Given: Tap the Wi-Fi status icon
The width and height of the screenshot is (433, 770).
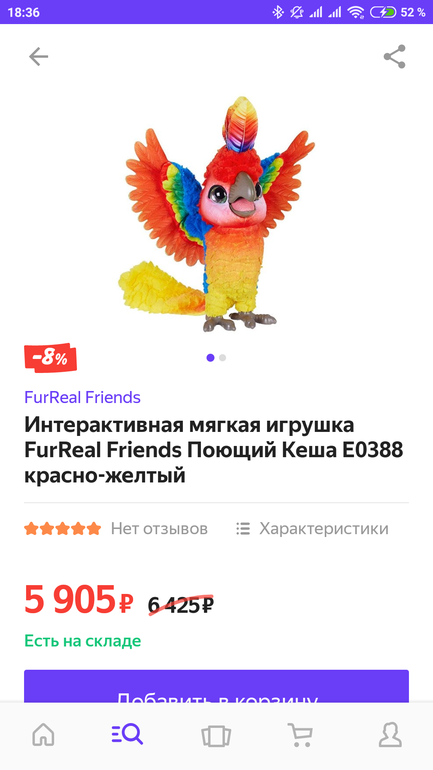Looking at the screenshot, I should [356, 12].
